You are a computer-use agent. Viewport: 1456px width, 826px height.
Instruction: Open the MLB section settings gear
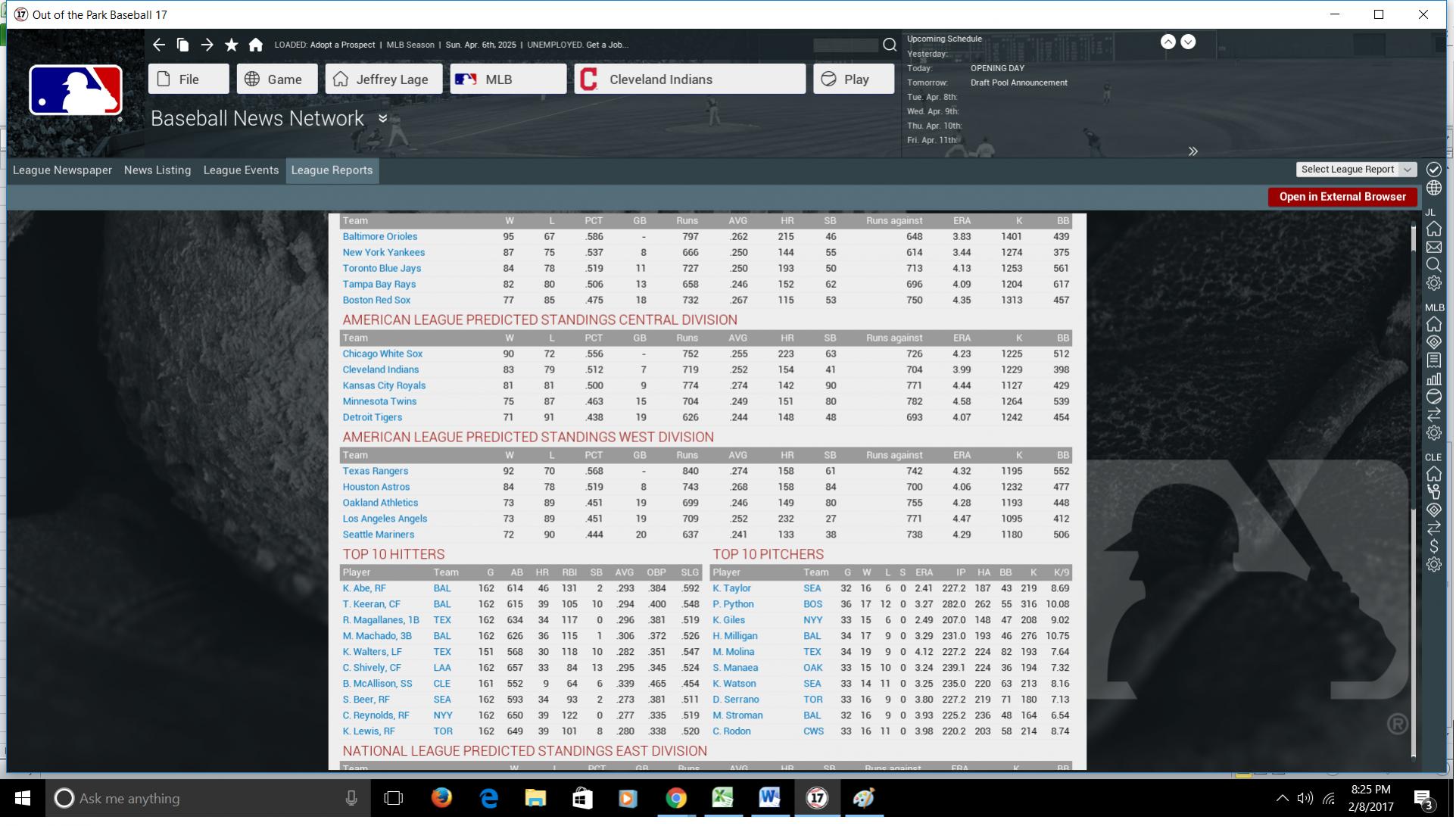pyautogui.click(x=1433, y=433)
